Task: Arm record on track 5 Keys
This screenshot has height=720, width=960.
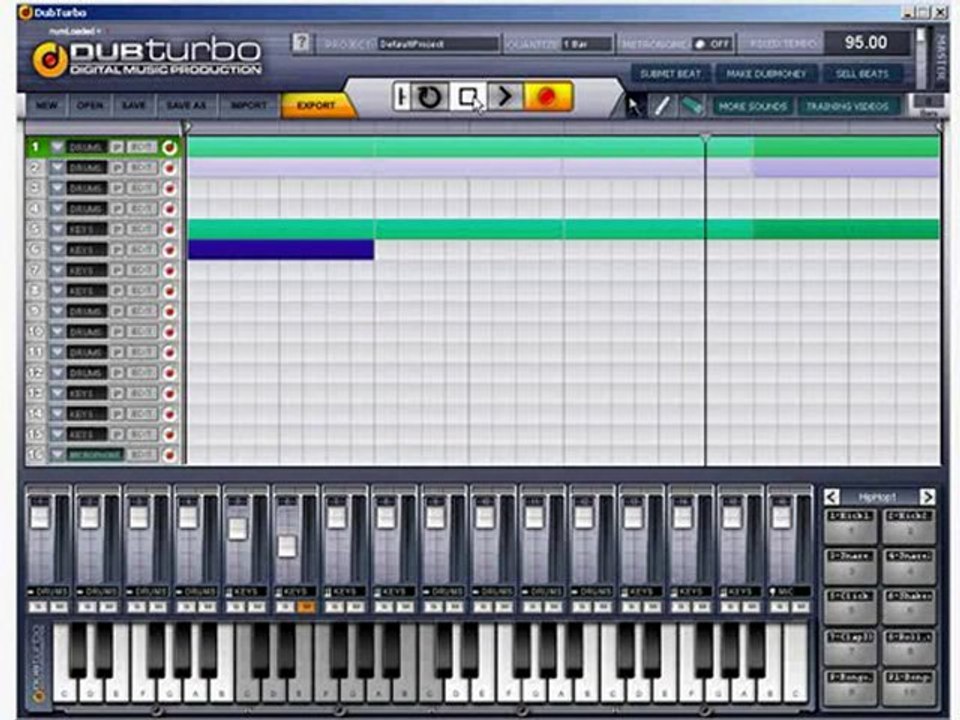Action: (170, 230)
